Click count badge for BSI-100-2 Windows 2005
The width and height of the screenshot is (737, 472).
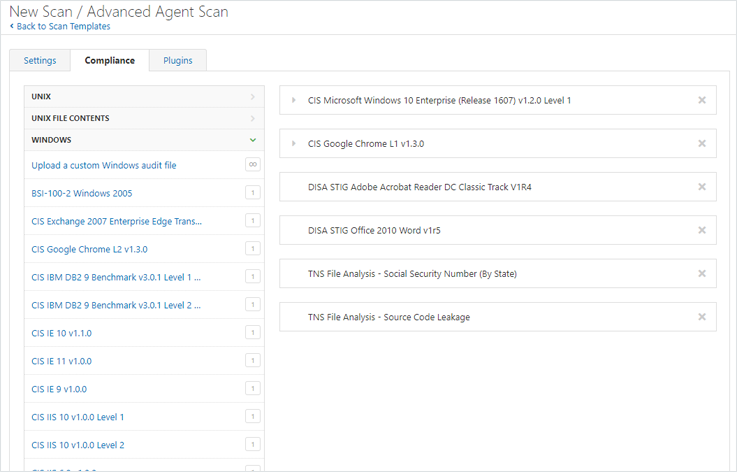(253, 192)
